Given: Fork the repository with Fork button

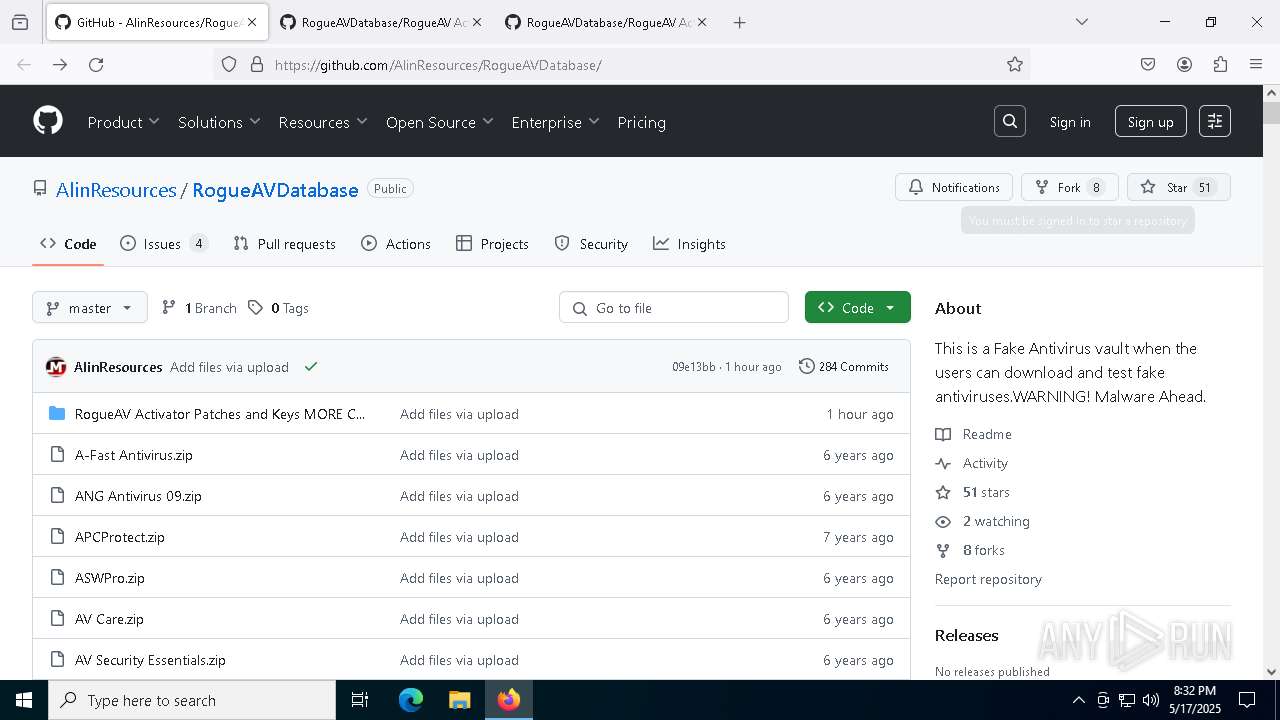Looking at the screenshot, I should click(x=1069, y=187).
